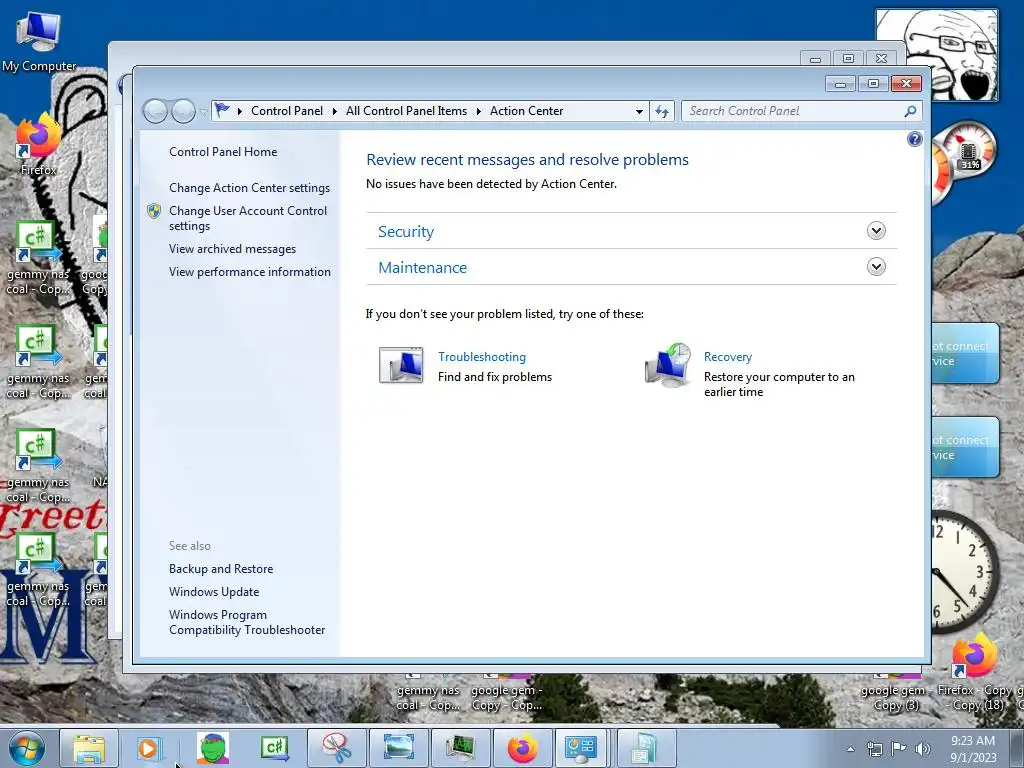The width and height of the screenshot is (1024, 768).
Task: Open Change User Account Control settings
Action: pyautogui.click(x=248, y=218)
